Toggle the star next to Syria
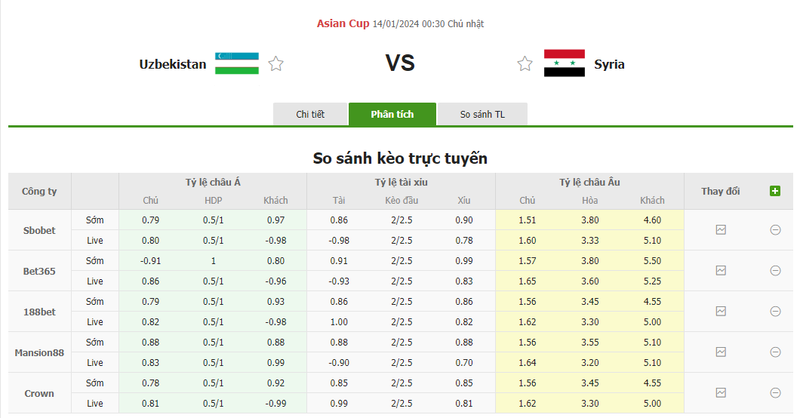800x418 pixels. tap(525, 64)
